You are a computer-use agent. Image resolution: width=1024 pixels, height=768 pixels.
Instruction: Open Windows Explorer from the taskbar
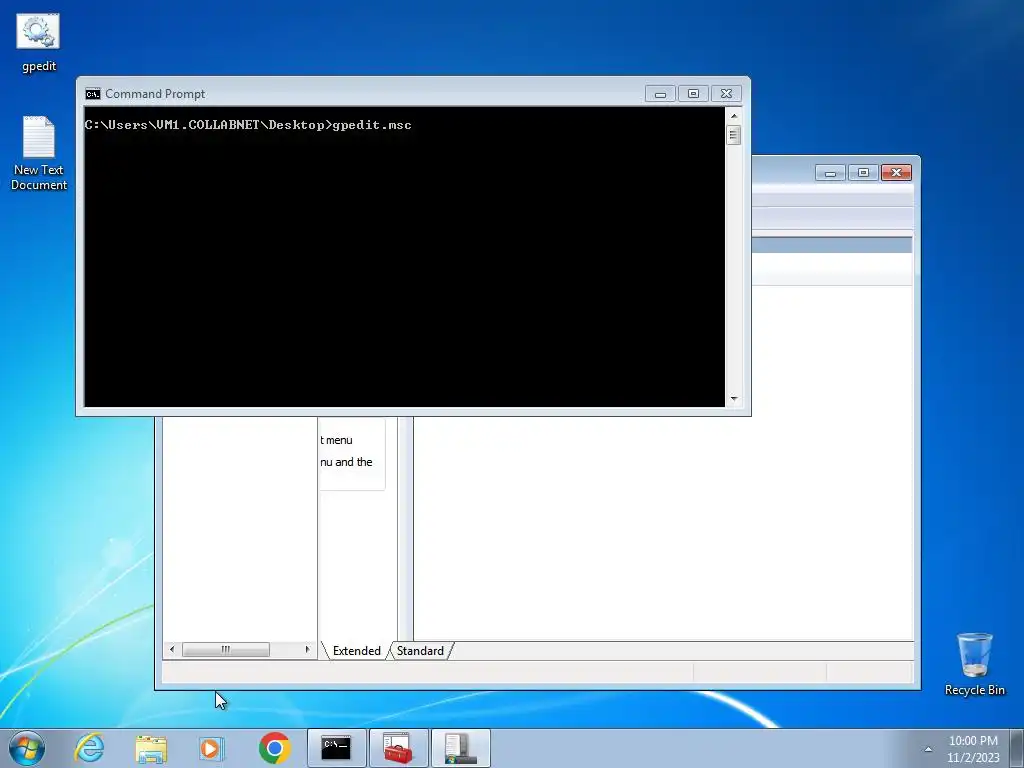151,748
